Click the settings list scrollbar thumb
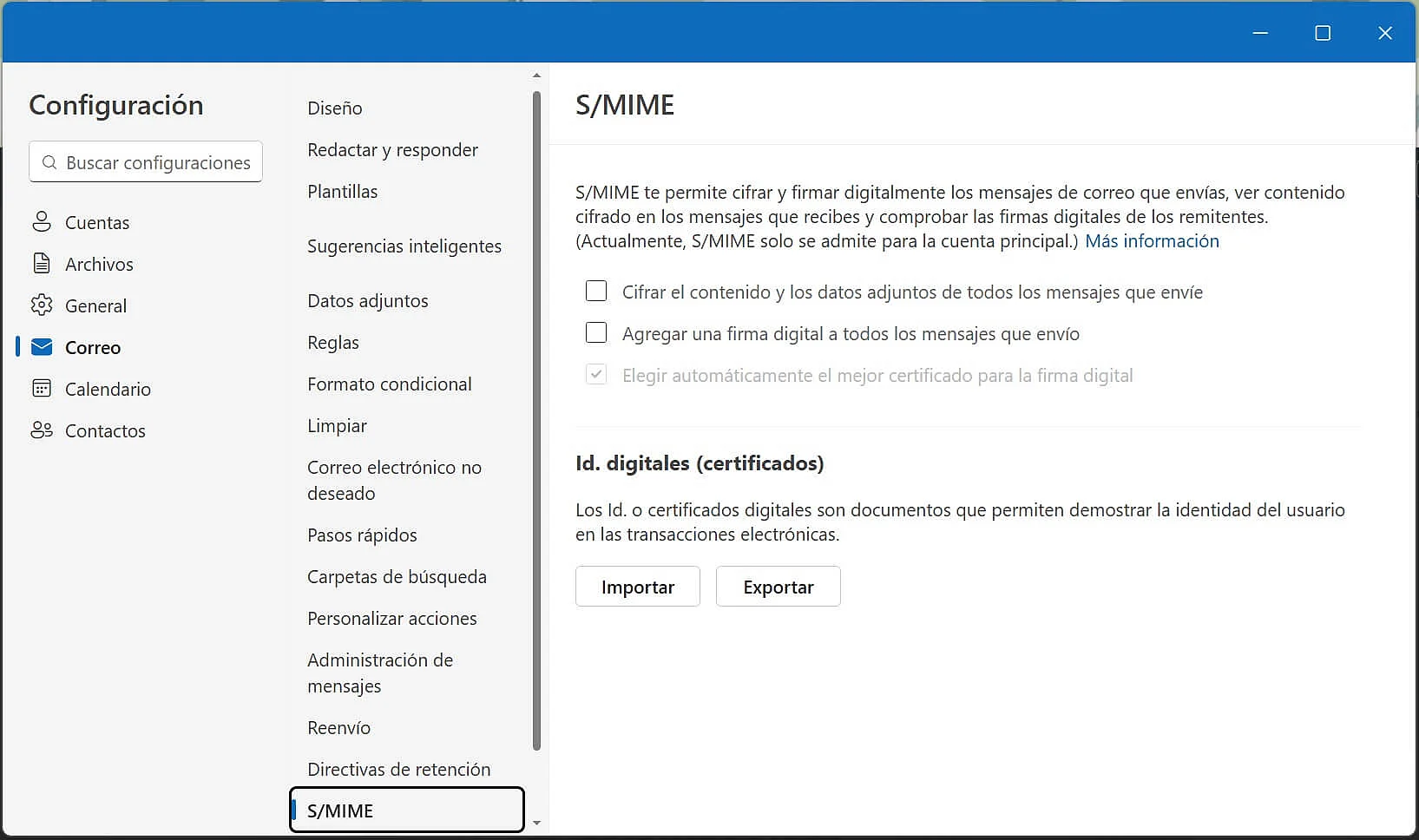 536,421
